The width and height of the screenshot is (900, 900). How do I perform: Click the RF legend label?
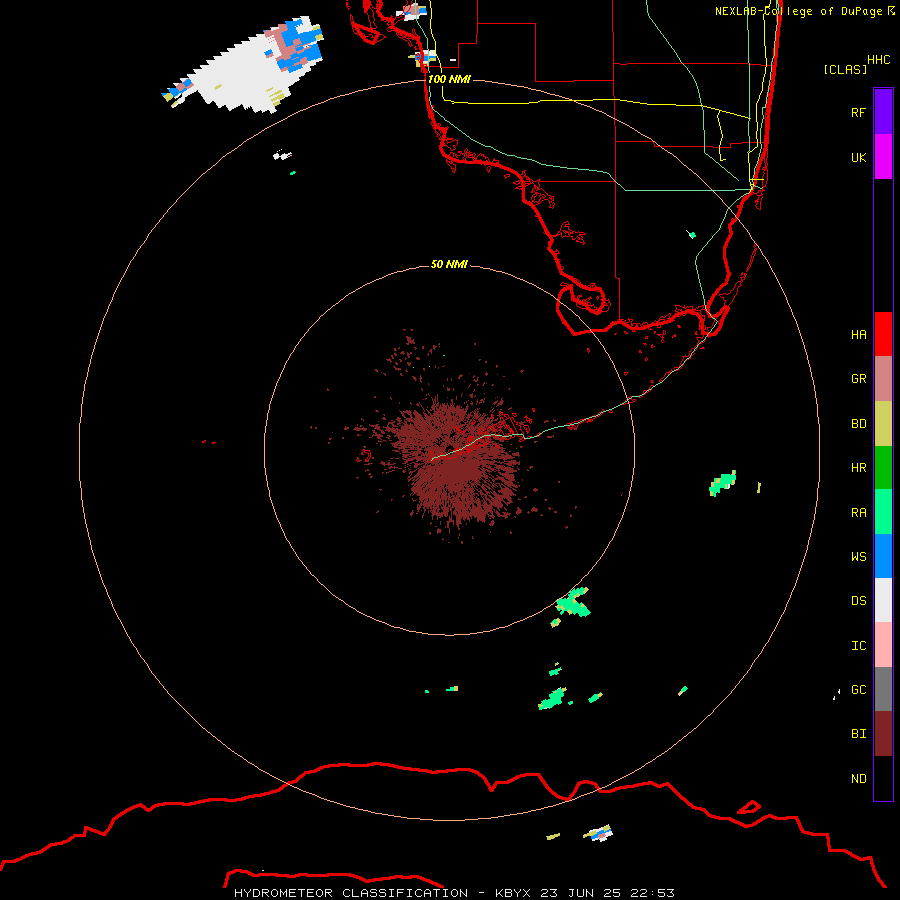pos(858,112)
